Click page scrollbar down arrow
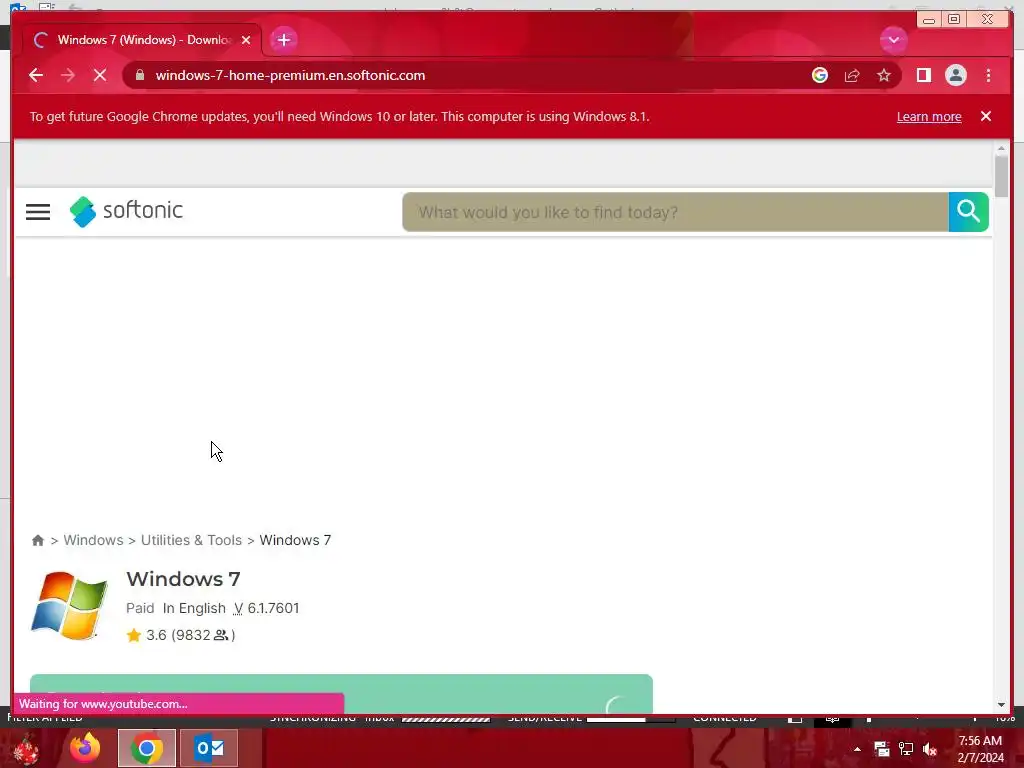The image size is (1024, 768). tap(1001, 705)
